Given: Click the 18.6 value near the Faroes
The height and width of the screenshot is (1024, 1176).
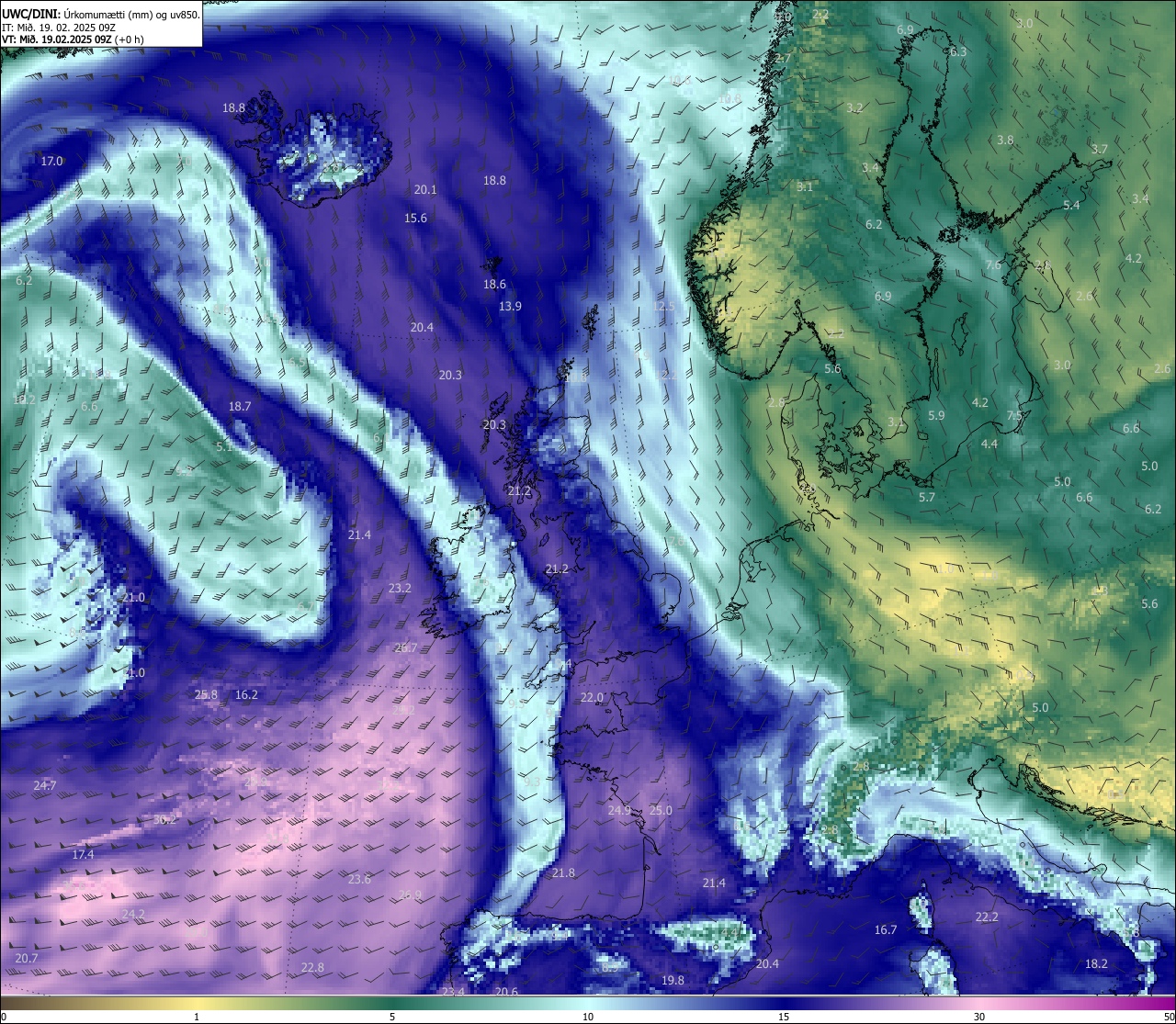Looking at the screenshot, I should coord(494,285).
